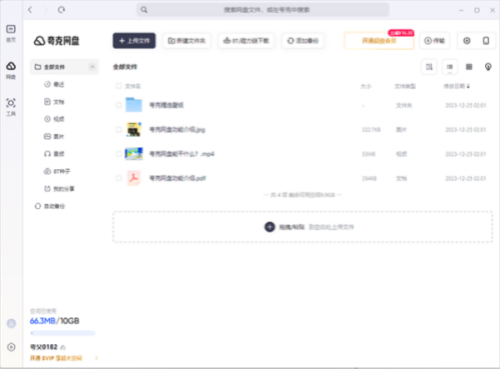This screenshot has height=369, width=500.
Task: Select All Files in the sidebar
Action: click(x=65, y=67)
